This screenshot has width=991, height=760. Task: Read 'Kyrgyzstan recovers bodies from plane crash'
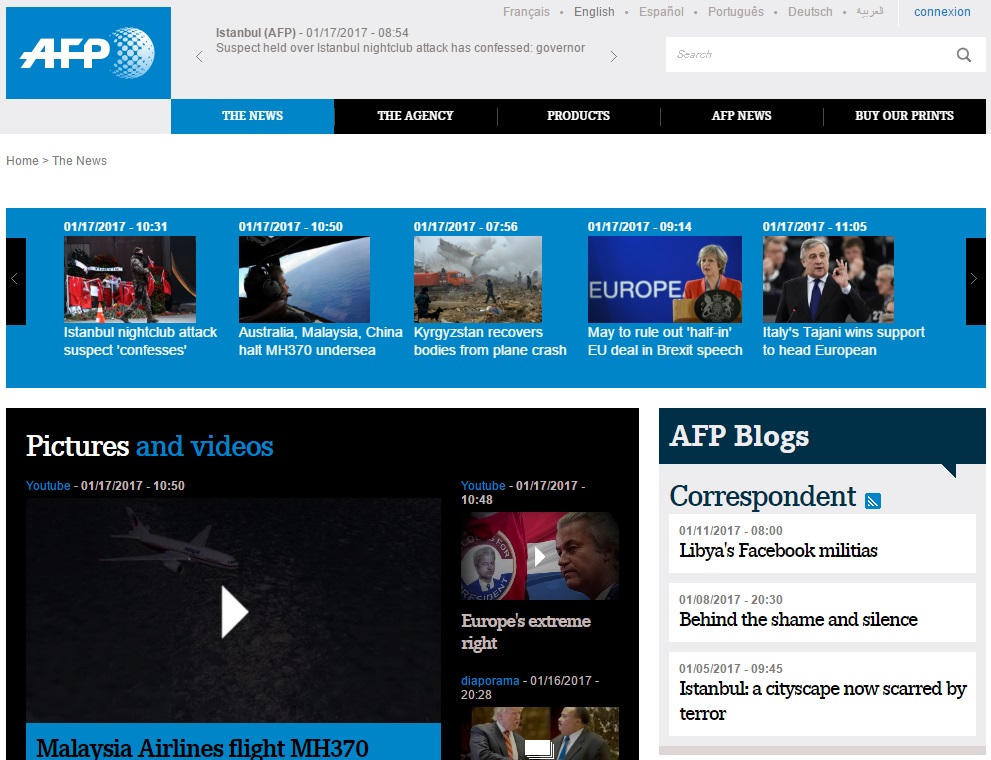(x=490, y=341)
